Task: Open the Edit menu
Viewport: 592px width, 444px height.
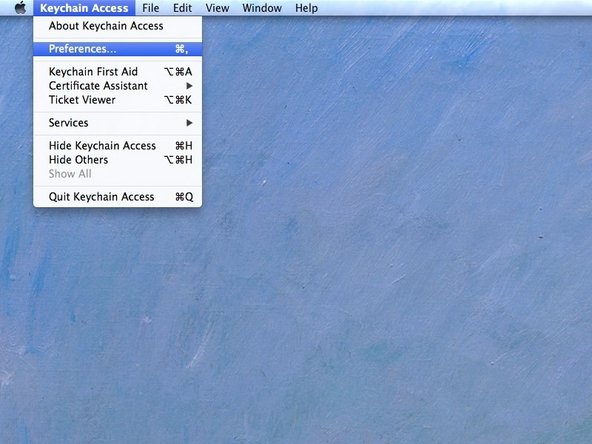Action: 182,8
